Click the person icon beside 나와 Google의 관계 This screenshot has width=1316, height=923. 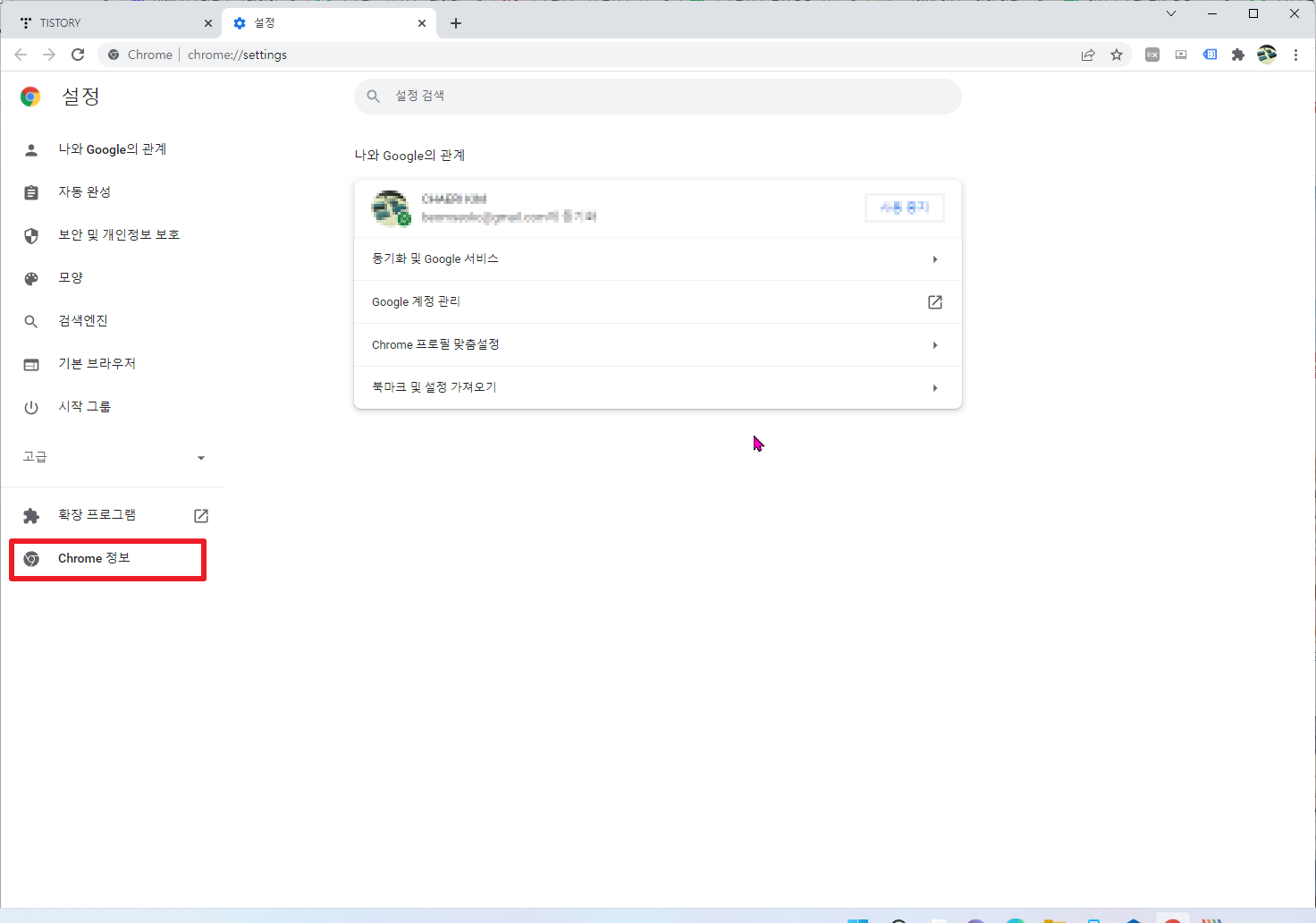31,150
